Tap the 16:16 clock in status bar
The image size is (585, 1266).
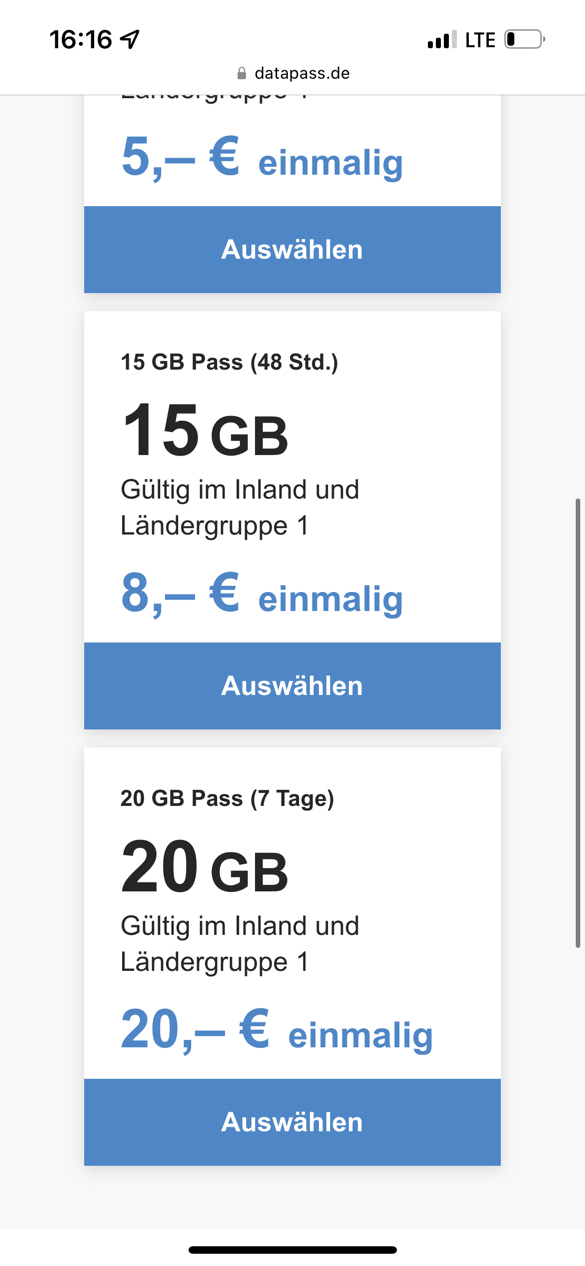pyautogui.click(x=81, y=40)
